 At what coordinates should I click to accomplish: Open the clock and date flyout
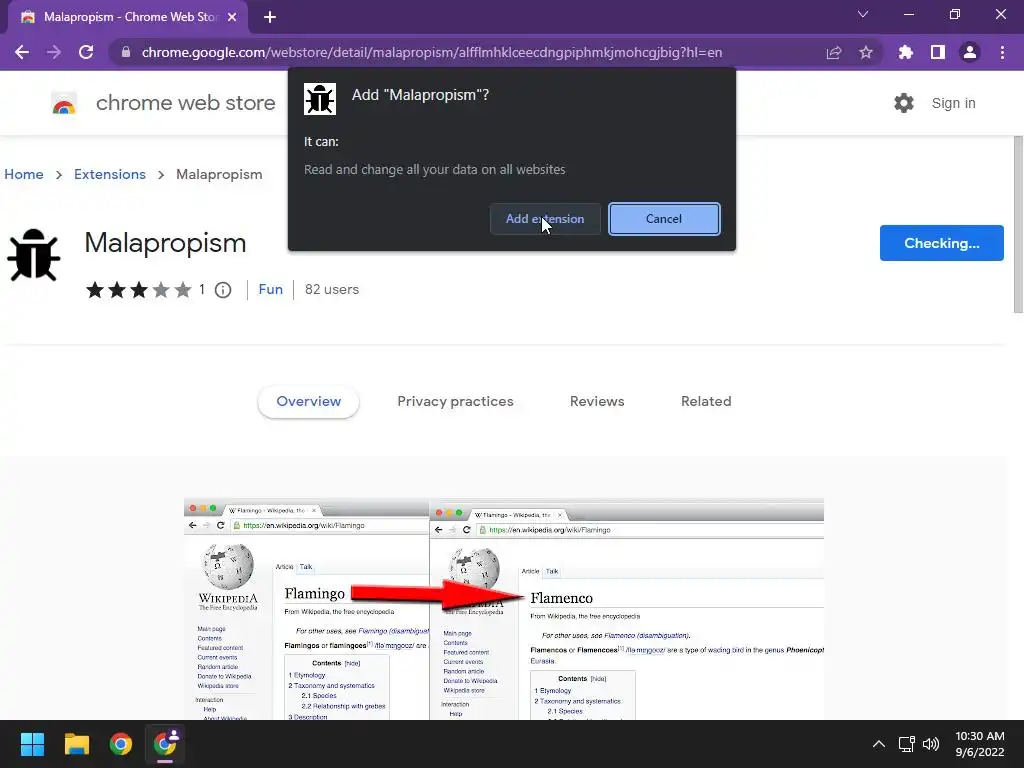point(980,744)
